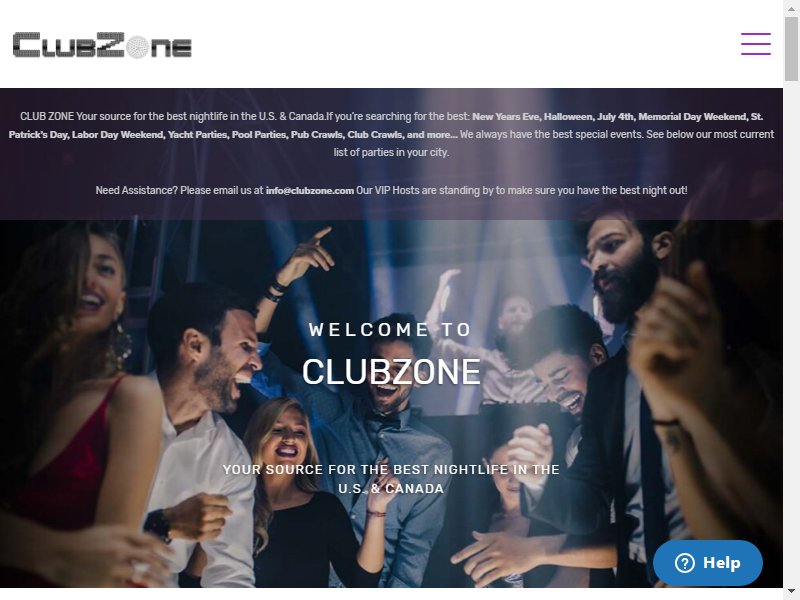Click Memorial Day Weekend link

(692, 117)
